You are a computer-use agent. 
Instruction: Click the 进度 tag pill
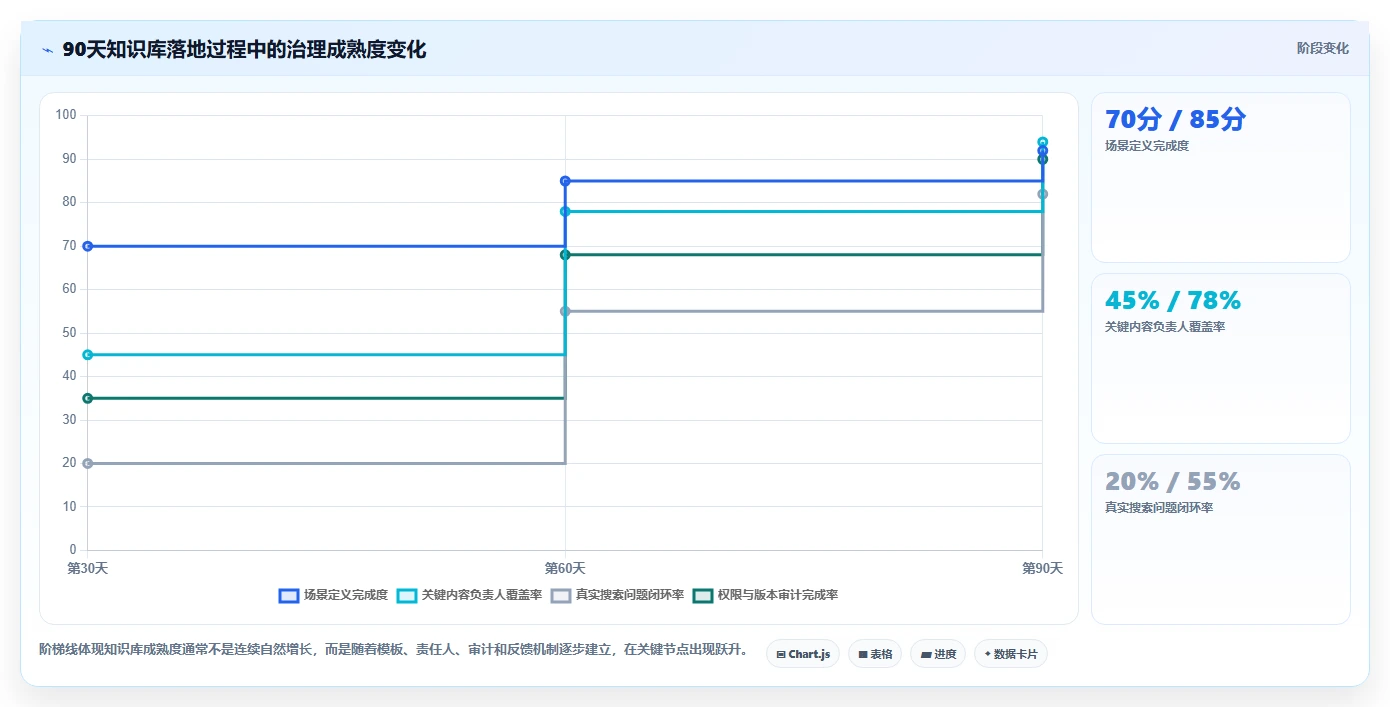coord(938,654)
